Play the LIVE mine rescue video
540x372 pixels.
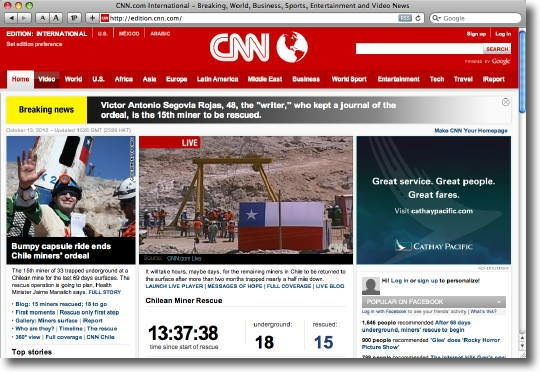pos(246,195)
